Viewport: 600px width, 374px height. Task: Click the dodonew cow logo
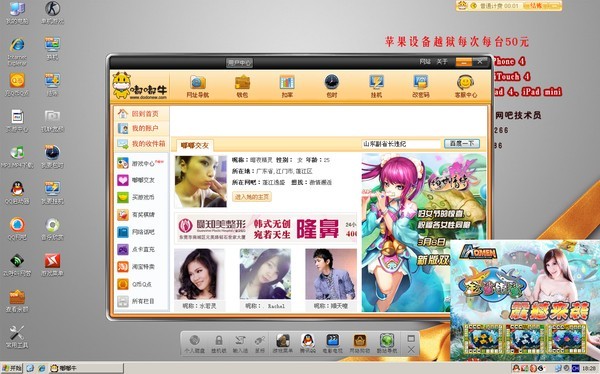tap(139, 86)
